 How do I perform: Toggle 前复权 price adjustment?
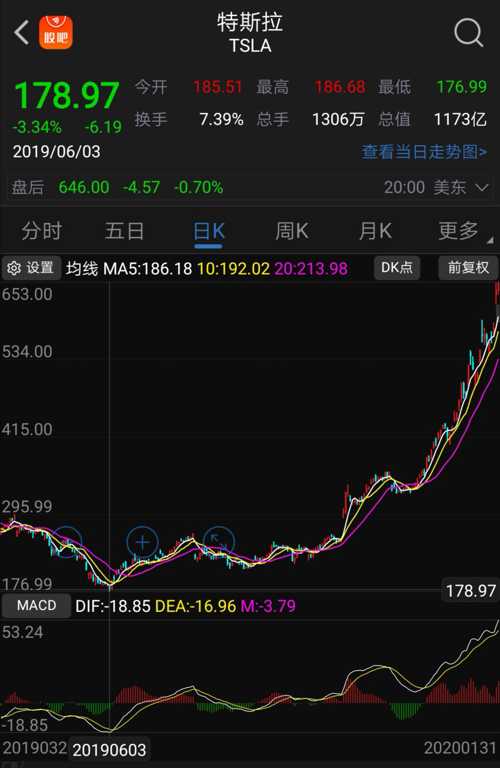click(x=468, y=267)
